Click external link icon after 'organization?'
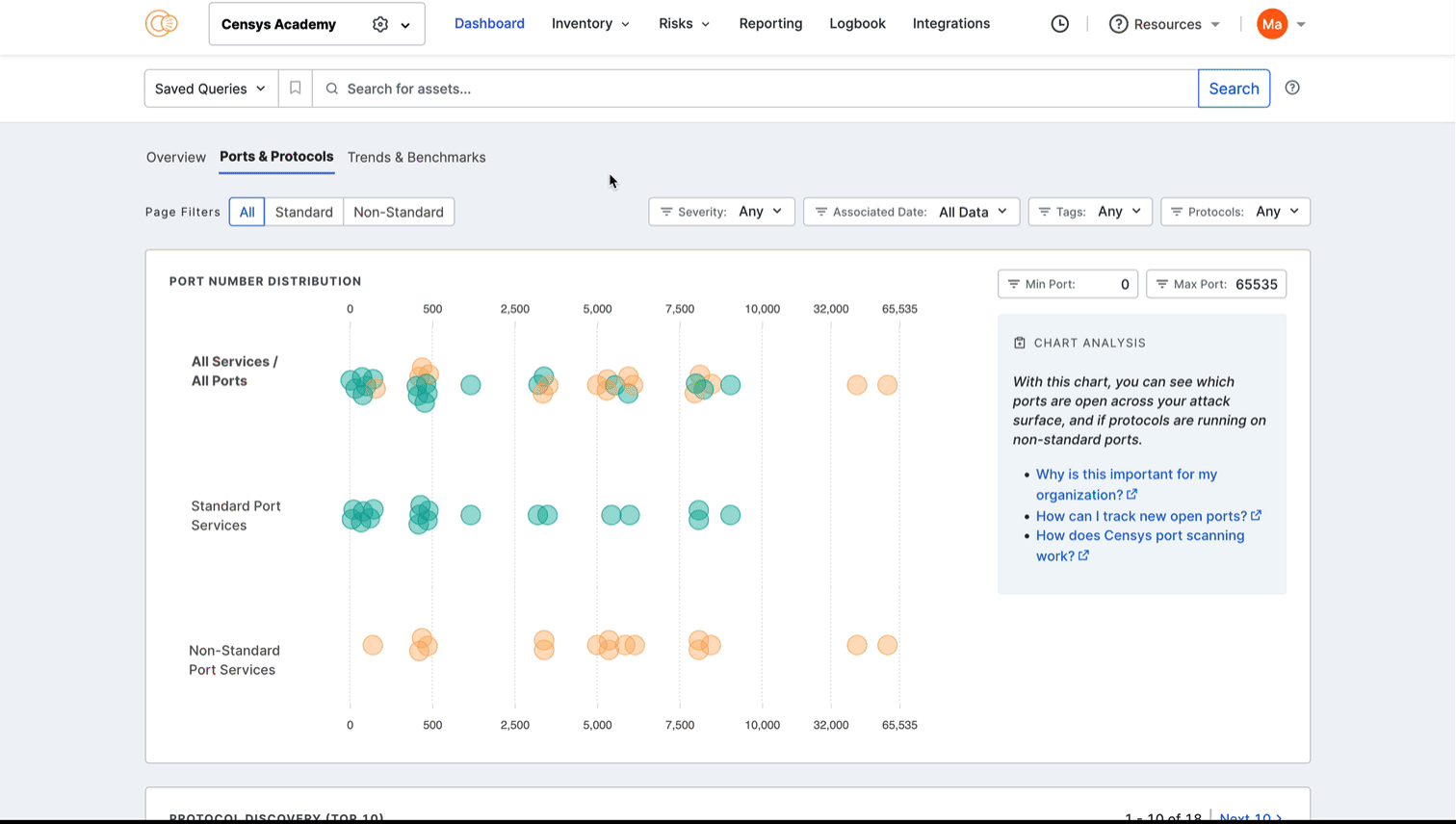Screen dimensions: 1456x824 [1131, 495]
